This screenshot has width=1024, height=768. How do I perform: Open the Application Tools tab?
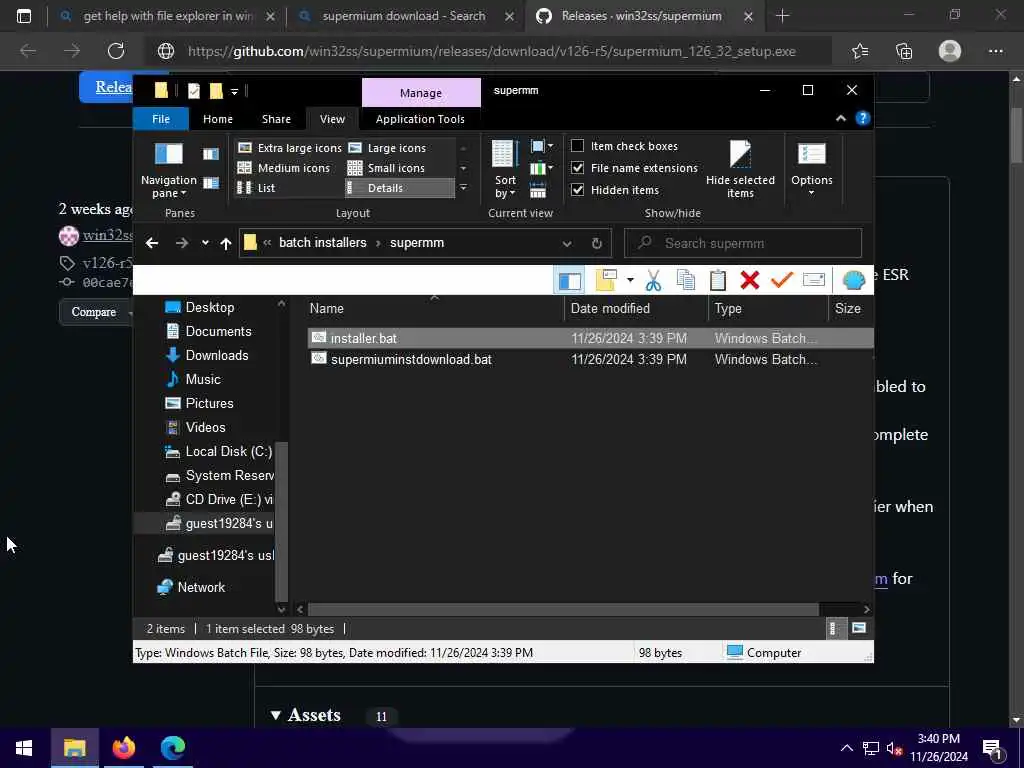pos(420,119)
